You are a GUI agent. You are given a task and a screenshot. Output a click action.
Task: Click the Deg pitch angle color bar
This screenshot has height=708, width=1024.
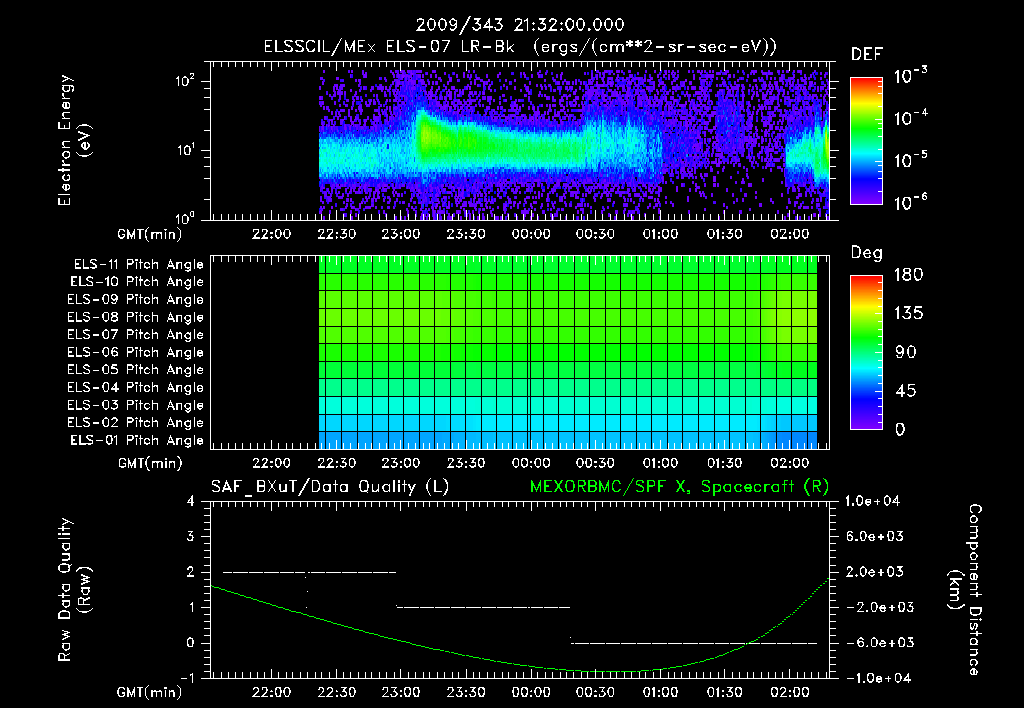(x=866, y=353)
